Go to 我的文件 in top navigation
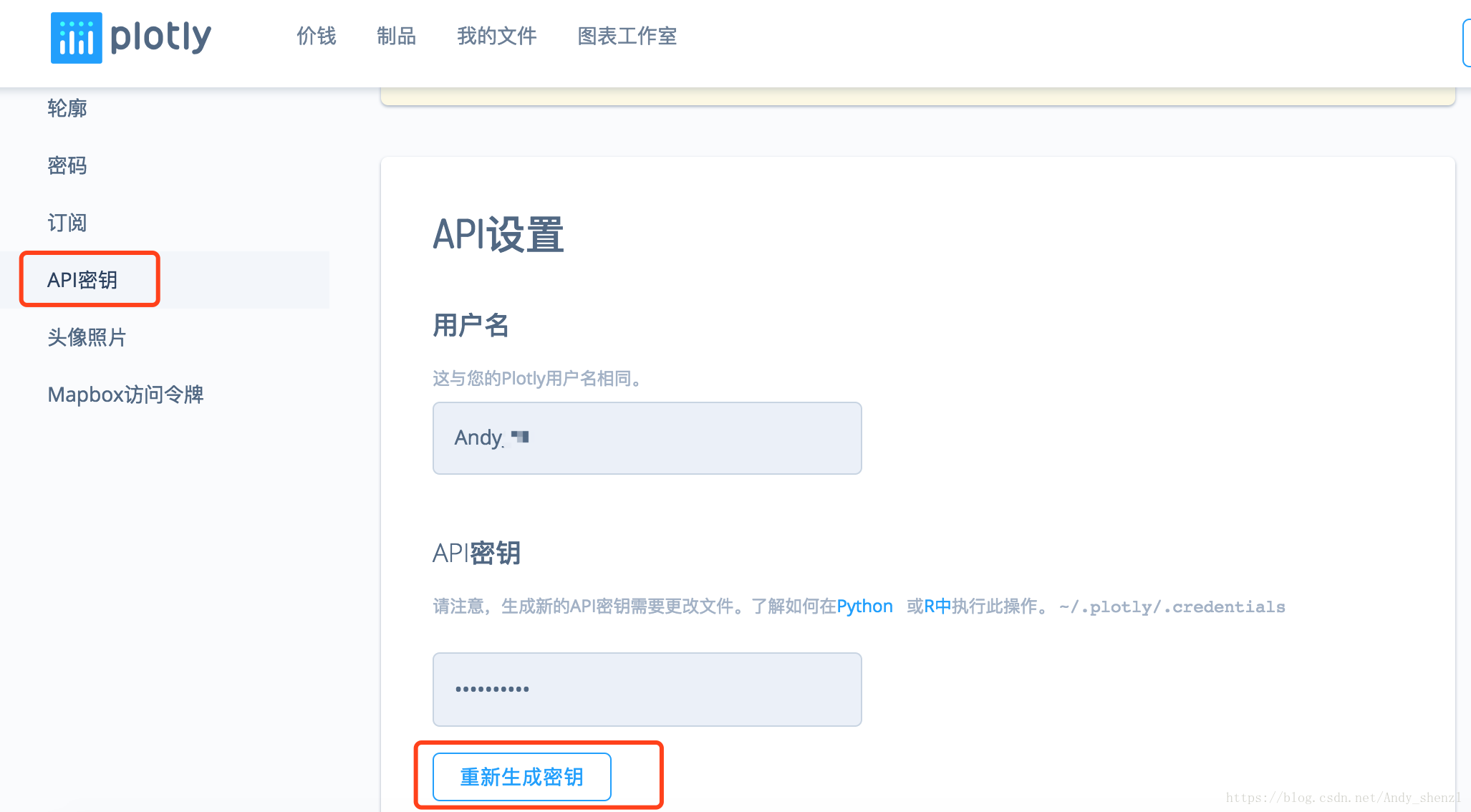The image size is (1471, 812). click(496, 36)
